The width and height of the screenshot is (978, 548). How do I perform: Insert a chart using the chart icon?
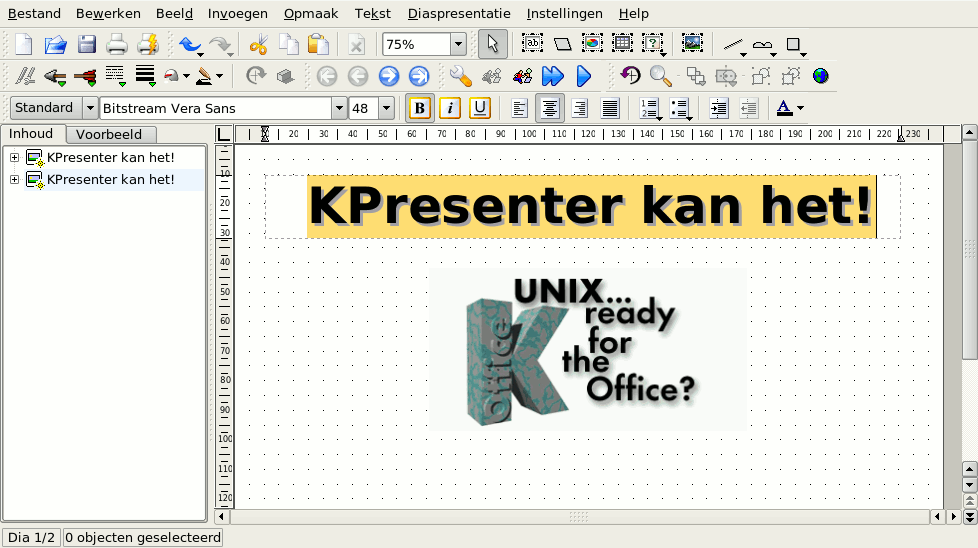tap(592, 44)
